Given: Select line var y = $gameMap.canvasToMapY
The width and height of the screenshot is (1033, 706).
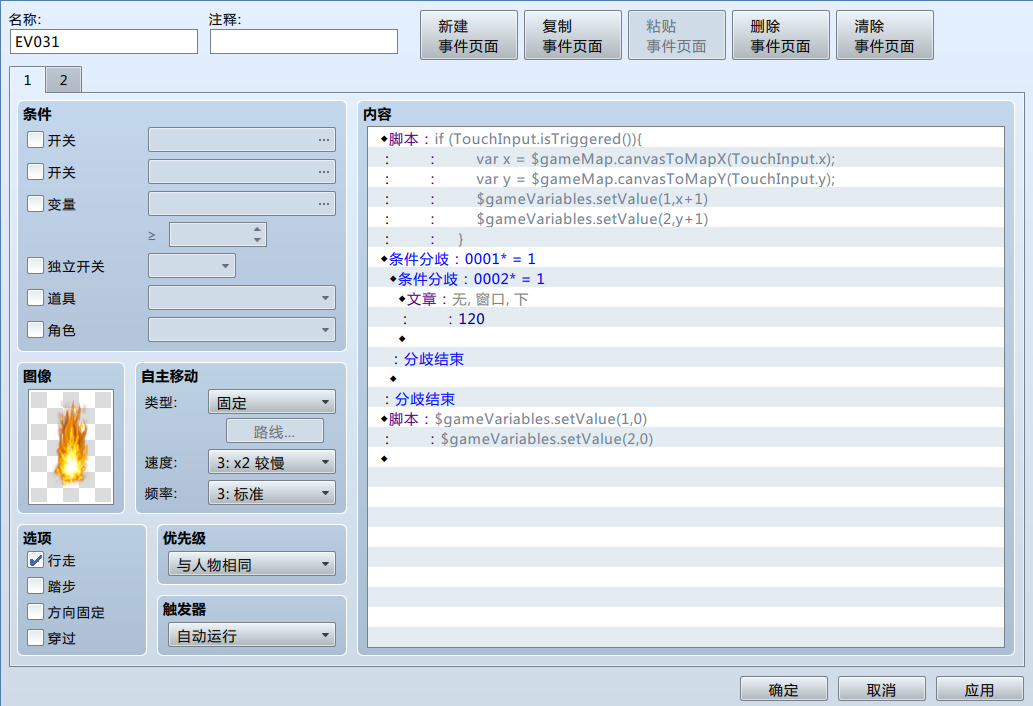Looking at the screenshot, I should 686,178.
